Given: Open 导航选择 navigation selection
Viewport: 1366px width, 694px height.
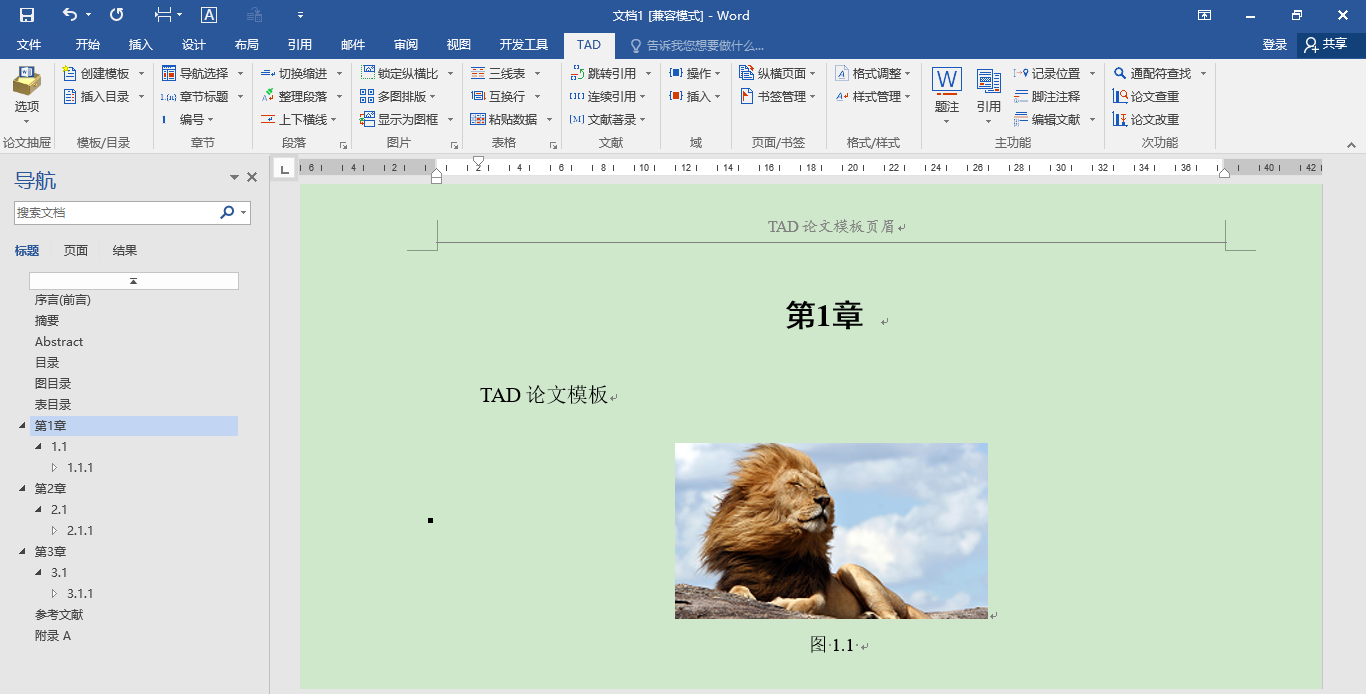Looking at the screenshot, I should tap(195, 74).
